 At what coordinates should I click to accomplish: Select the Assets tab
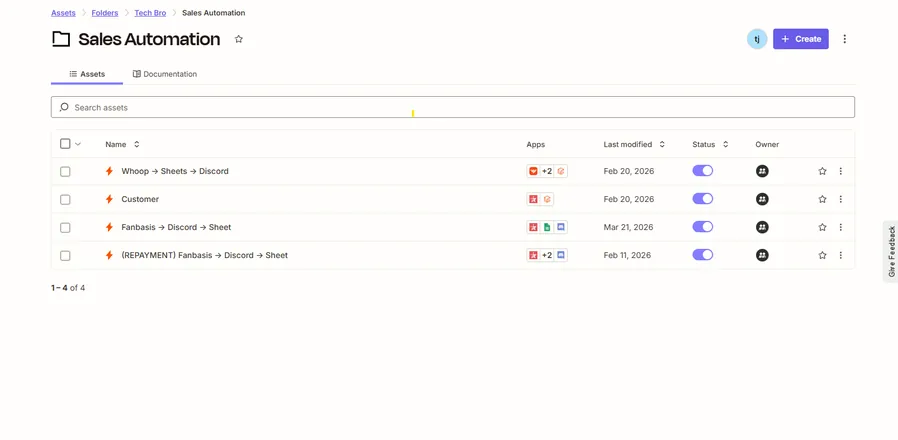click(87, 74)
